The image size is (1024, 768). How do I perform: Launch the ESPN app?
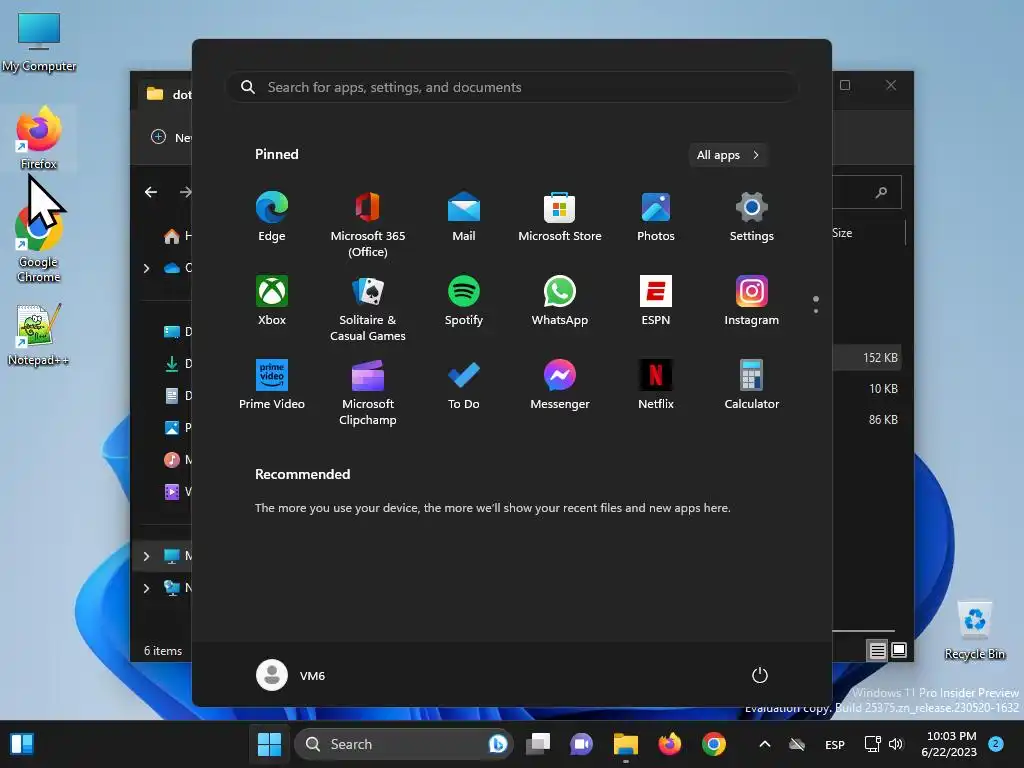point(656,300)
